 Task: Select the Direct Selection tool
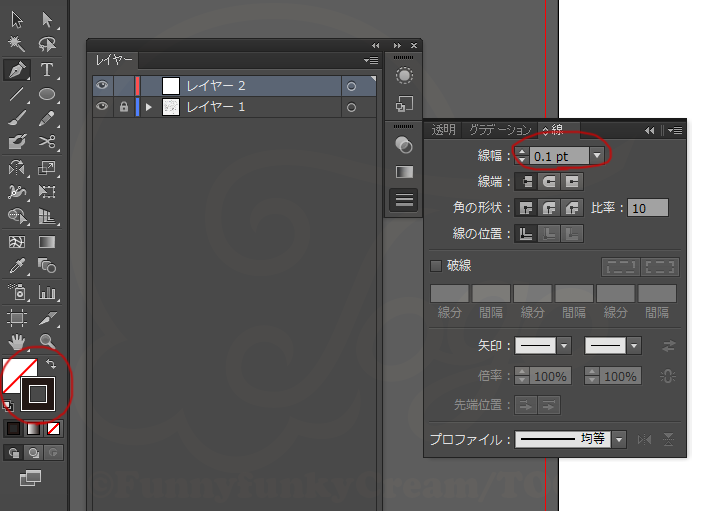47,20
